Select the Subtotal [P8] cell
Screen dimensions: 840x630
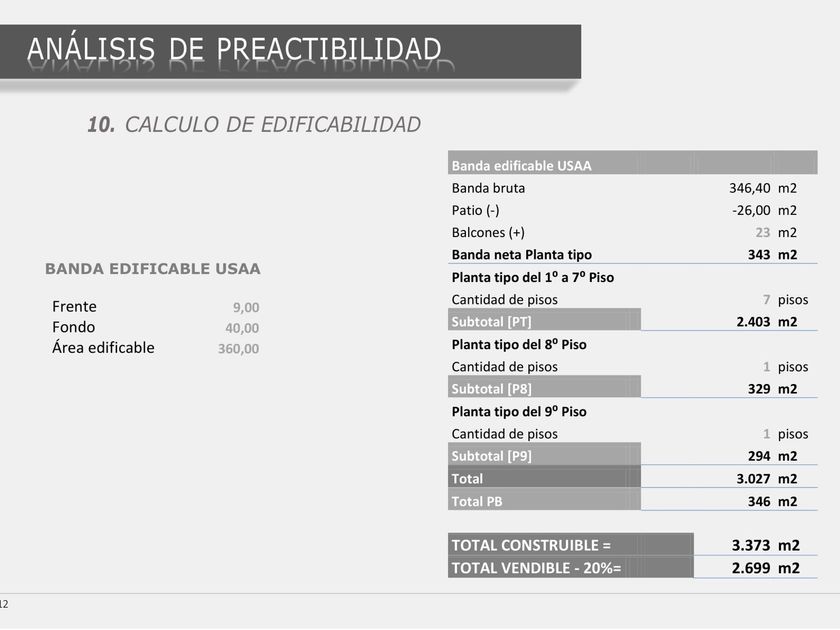(544, 387)
